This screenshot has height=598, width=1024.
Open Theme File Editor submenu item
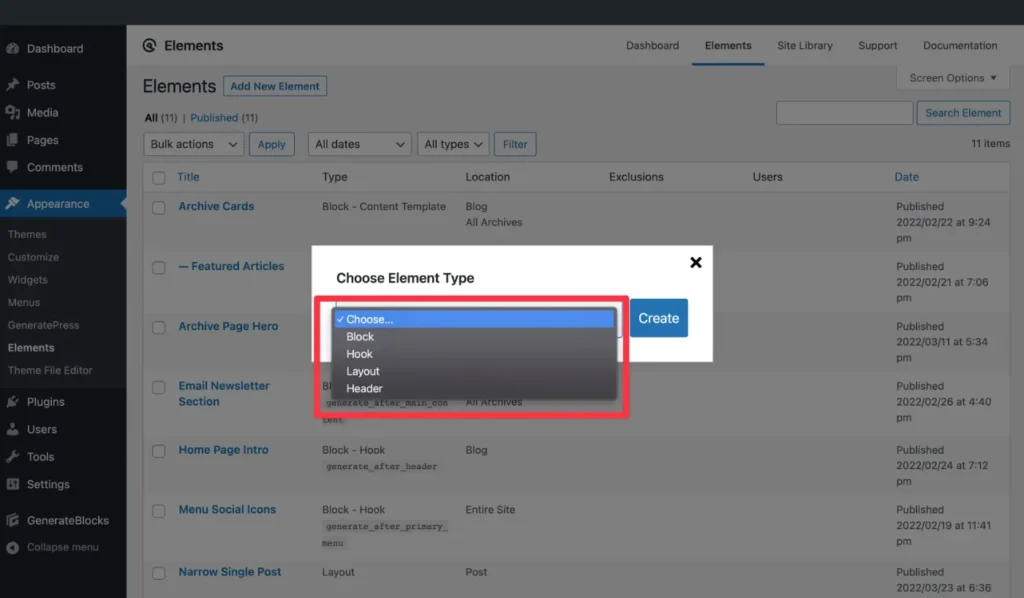click(50, 370)
